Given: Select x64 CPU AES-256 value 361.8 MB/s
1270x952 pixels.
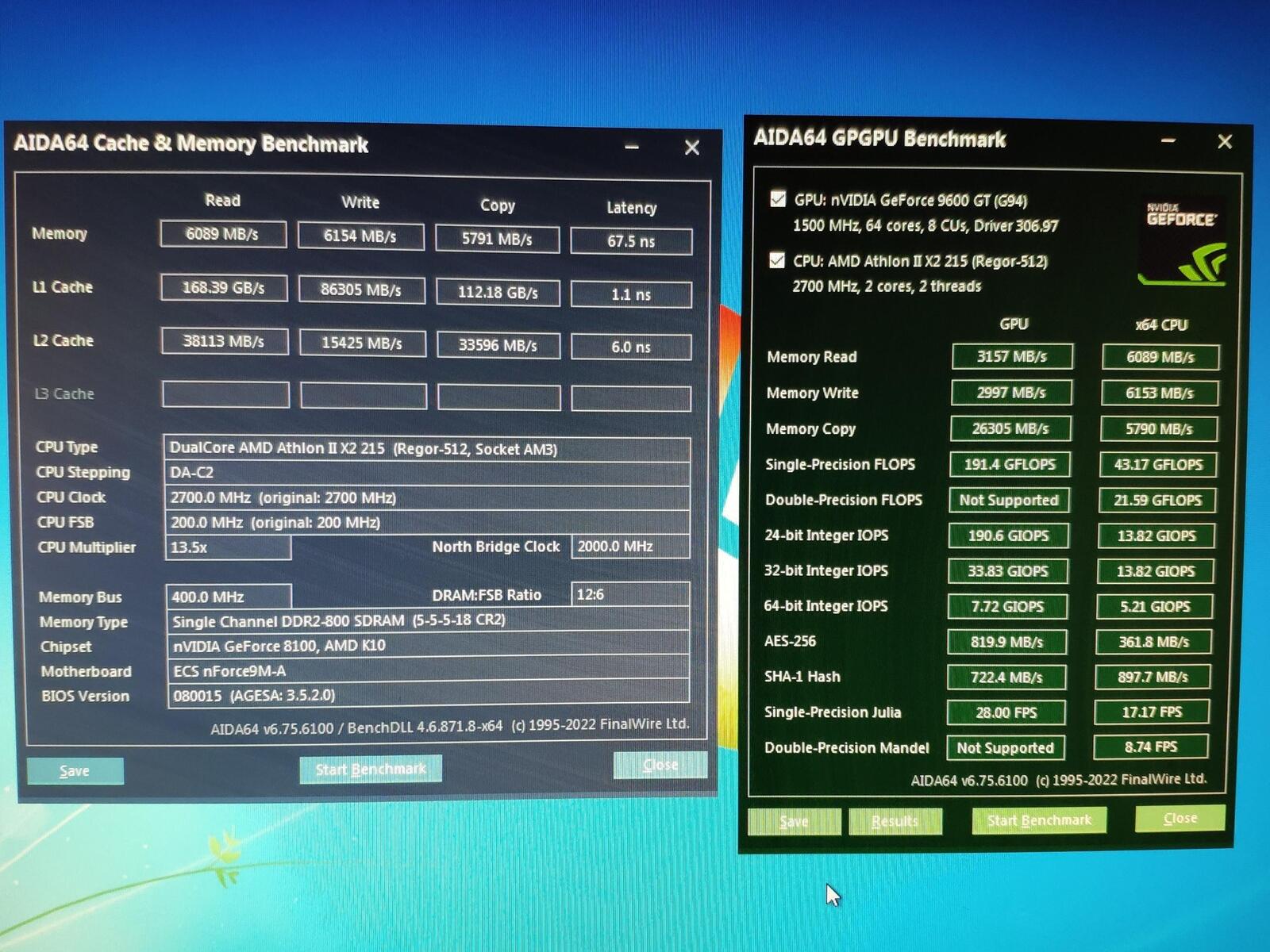Looking at the screenshot, I should click(1154, 642).
